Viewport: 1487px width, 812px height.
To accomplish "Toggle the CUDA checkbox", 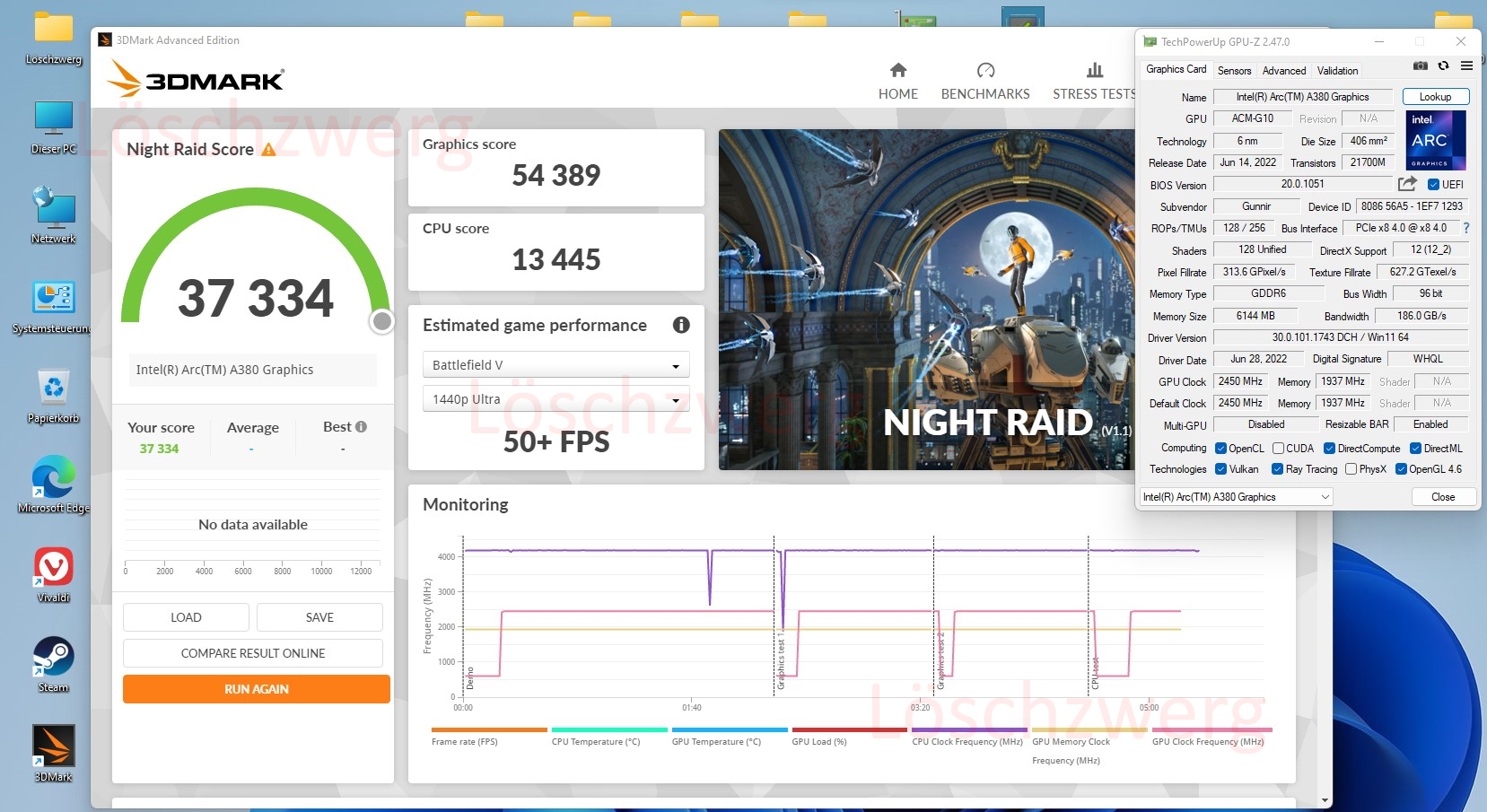I will [1278, 449].
